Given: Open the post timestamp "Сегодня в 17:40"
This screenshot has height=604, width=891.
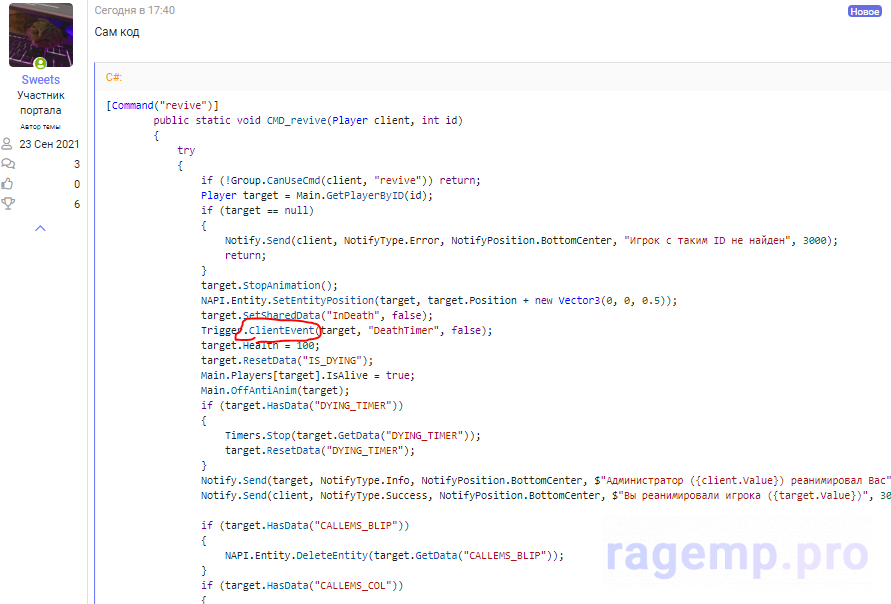Looking at the screenshot, I should coord(134,10).
